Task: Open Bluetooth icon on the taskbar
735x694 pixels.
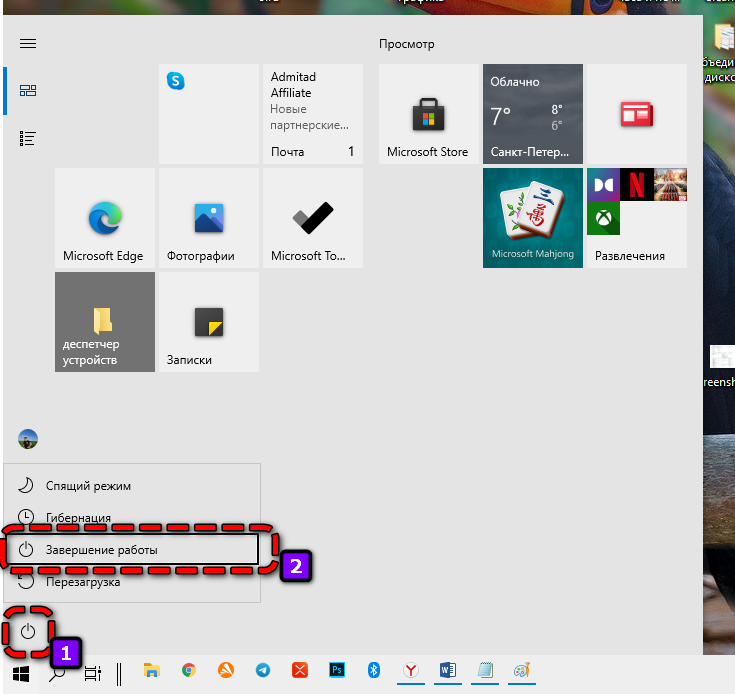Action: (x=374, y=671)
